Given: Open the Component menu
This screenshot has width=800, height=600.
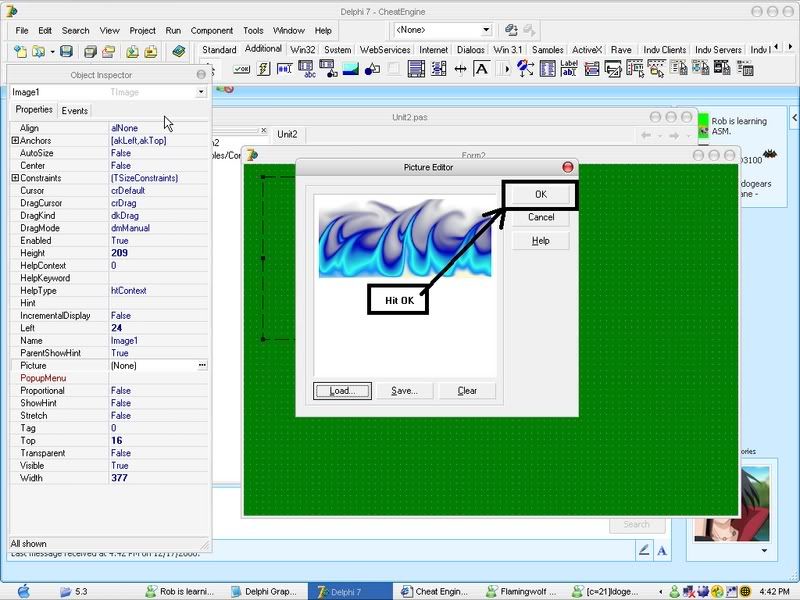Looking at the screenshot, I should (x=211, y=31).
